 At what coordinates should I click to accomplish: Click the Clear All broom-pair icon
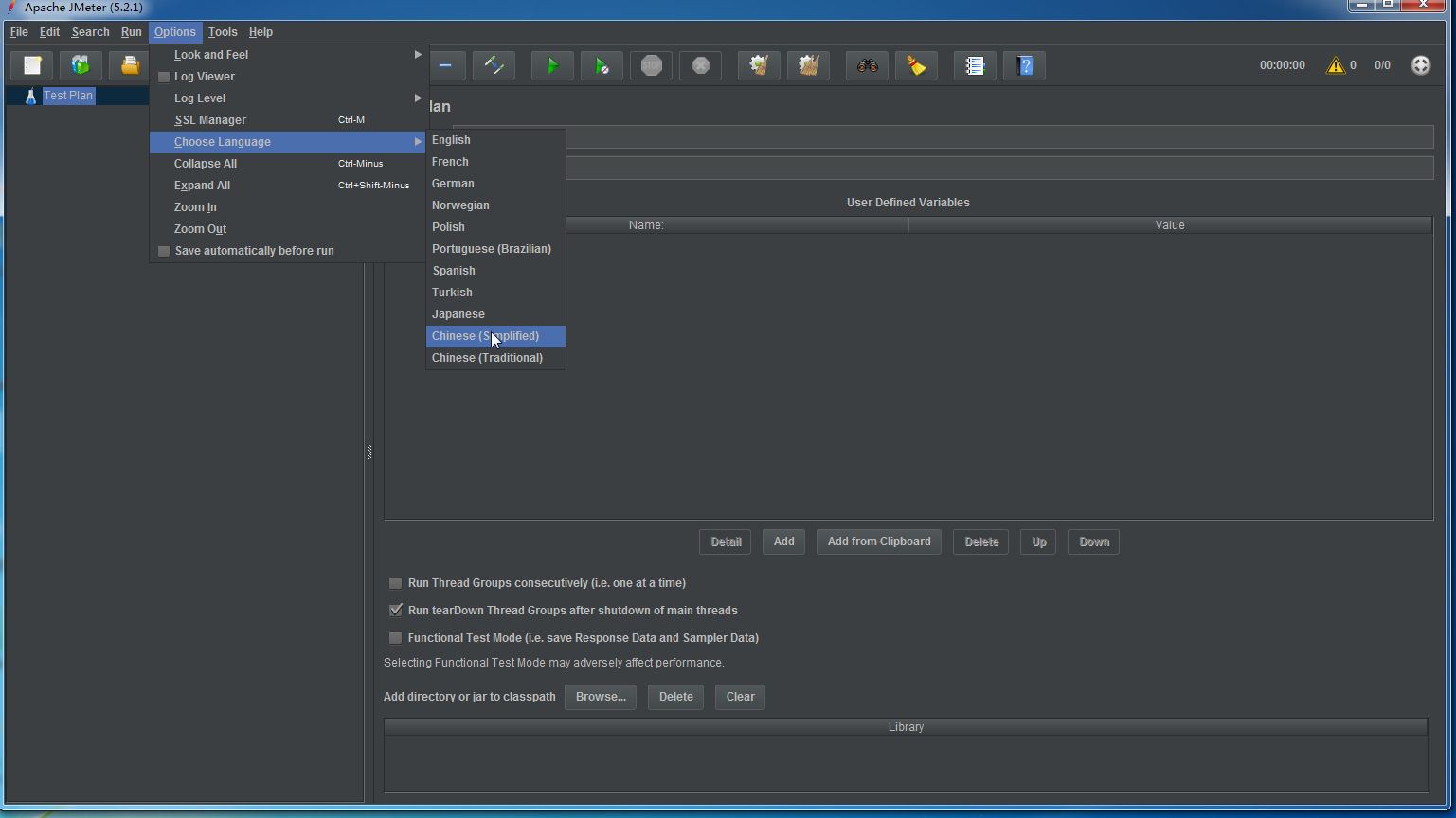coord(808,65)
